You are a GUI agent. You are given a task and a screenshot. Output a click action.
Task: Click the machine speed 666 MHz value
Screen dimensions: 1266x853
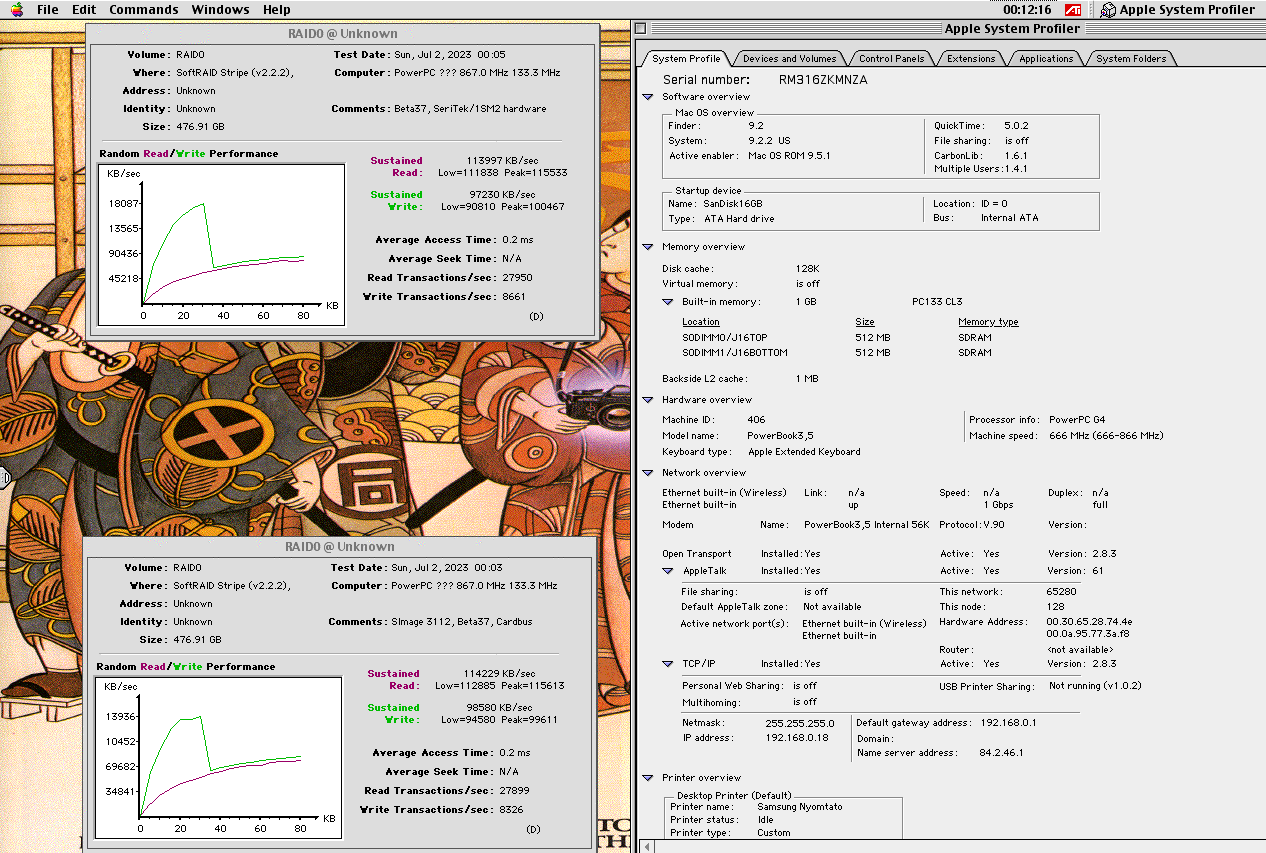[x=1106, y=436]
